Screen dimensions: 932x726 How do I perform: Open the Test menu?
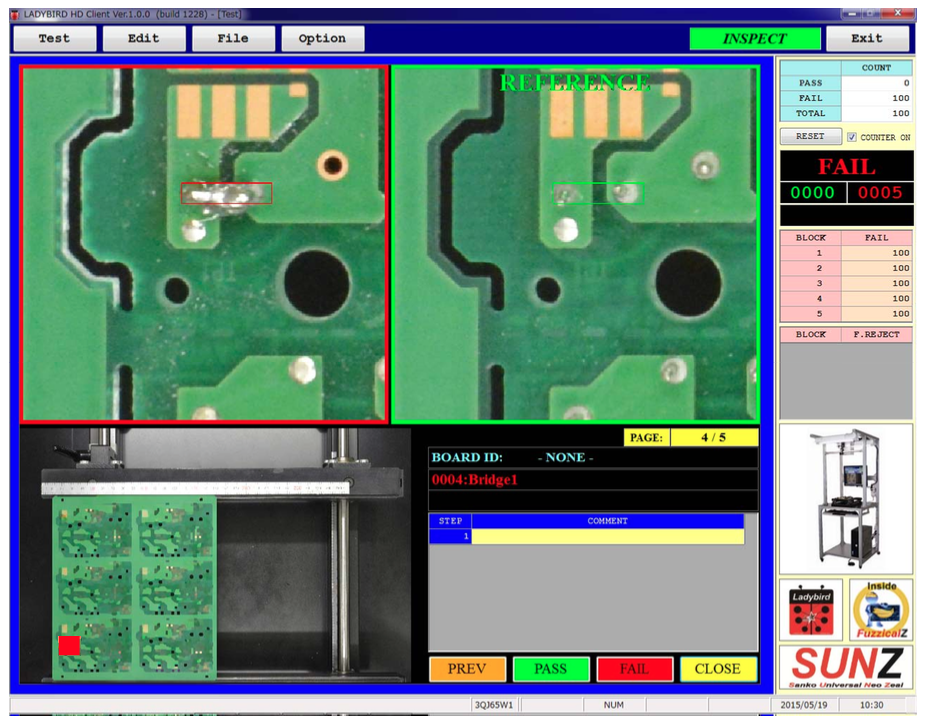coord(54,39)
